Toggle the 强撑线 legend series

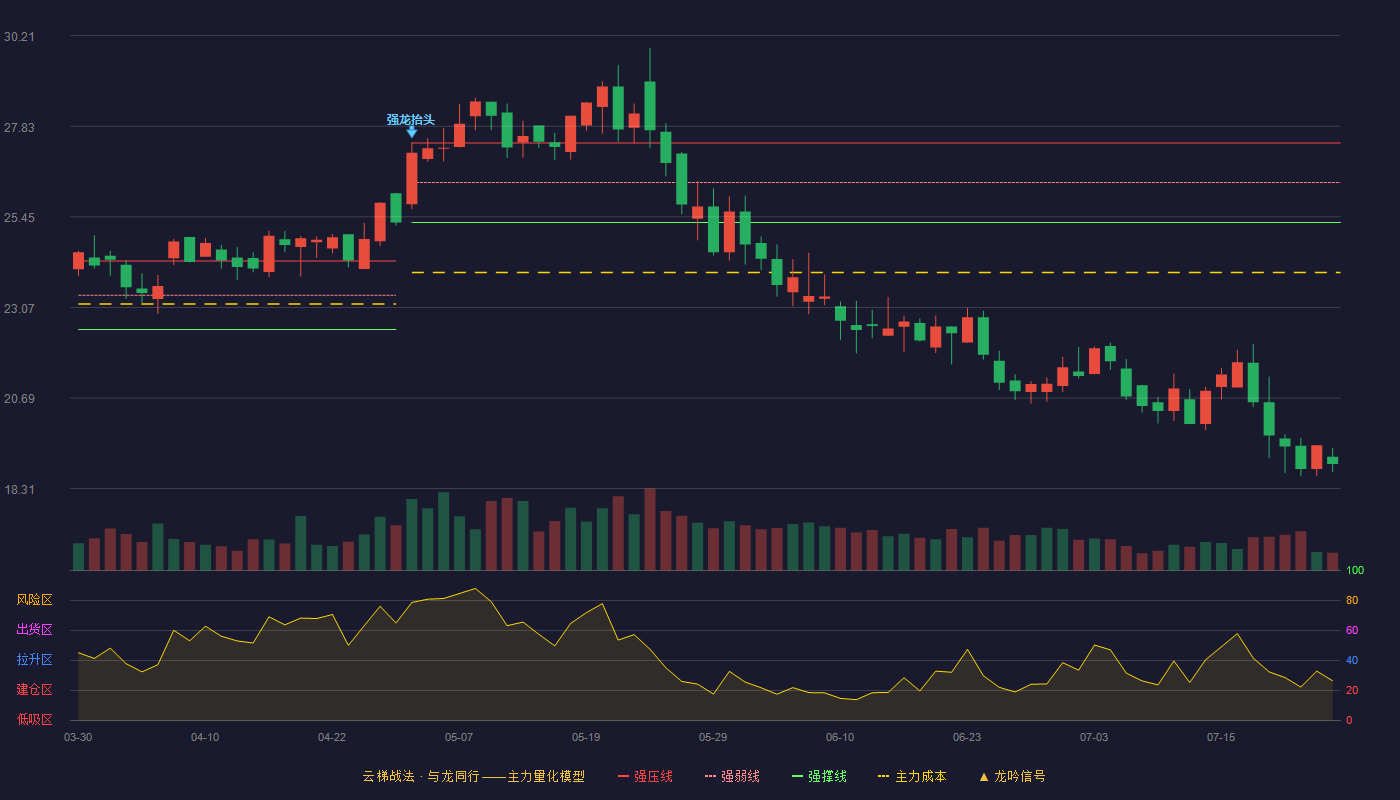tap(819, 776)
